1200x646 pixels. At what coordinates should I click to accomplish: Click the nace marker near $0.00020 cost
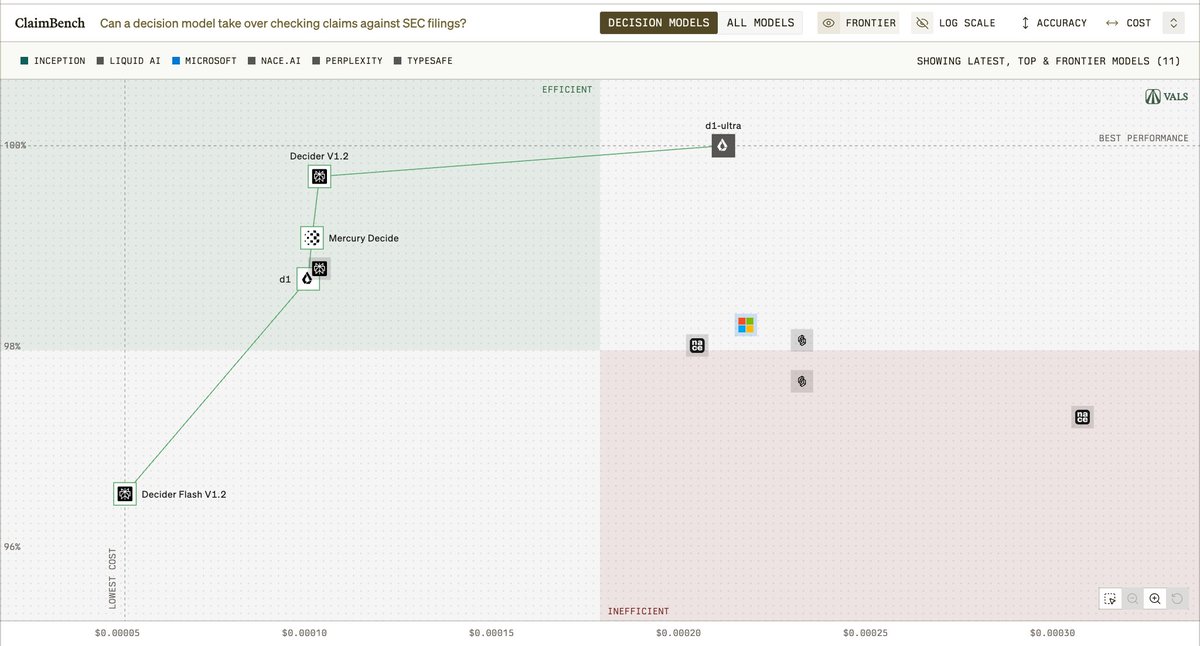click(697, 346)
